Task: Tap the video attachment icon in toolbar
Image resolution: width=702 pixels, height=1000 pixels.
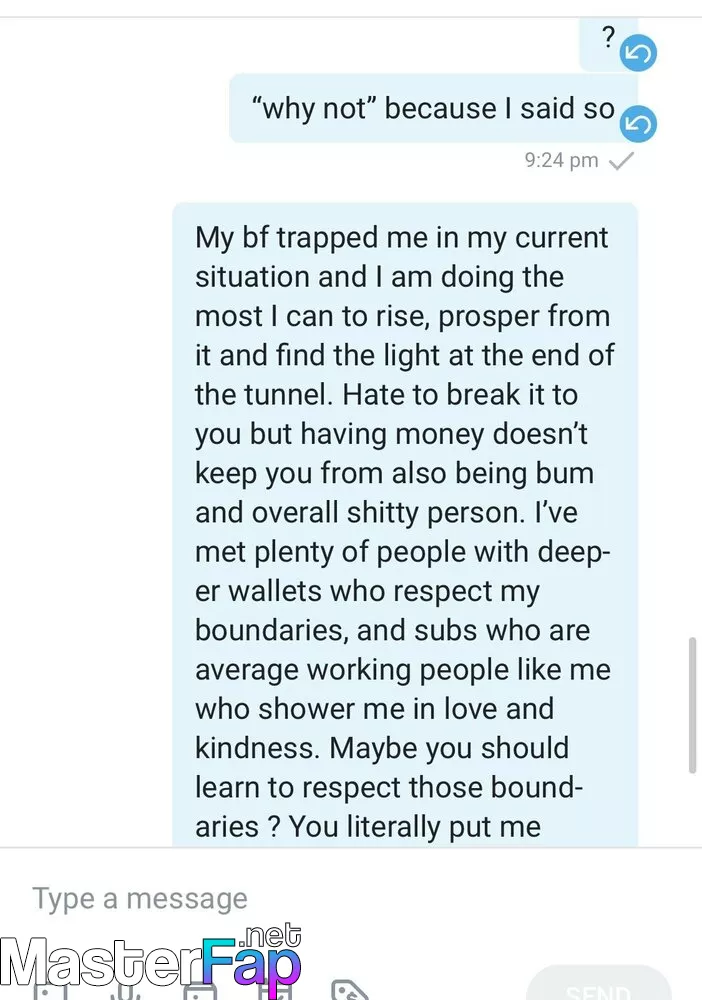Action: 200,992
